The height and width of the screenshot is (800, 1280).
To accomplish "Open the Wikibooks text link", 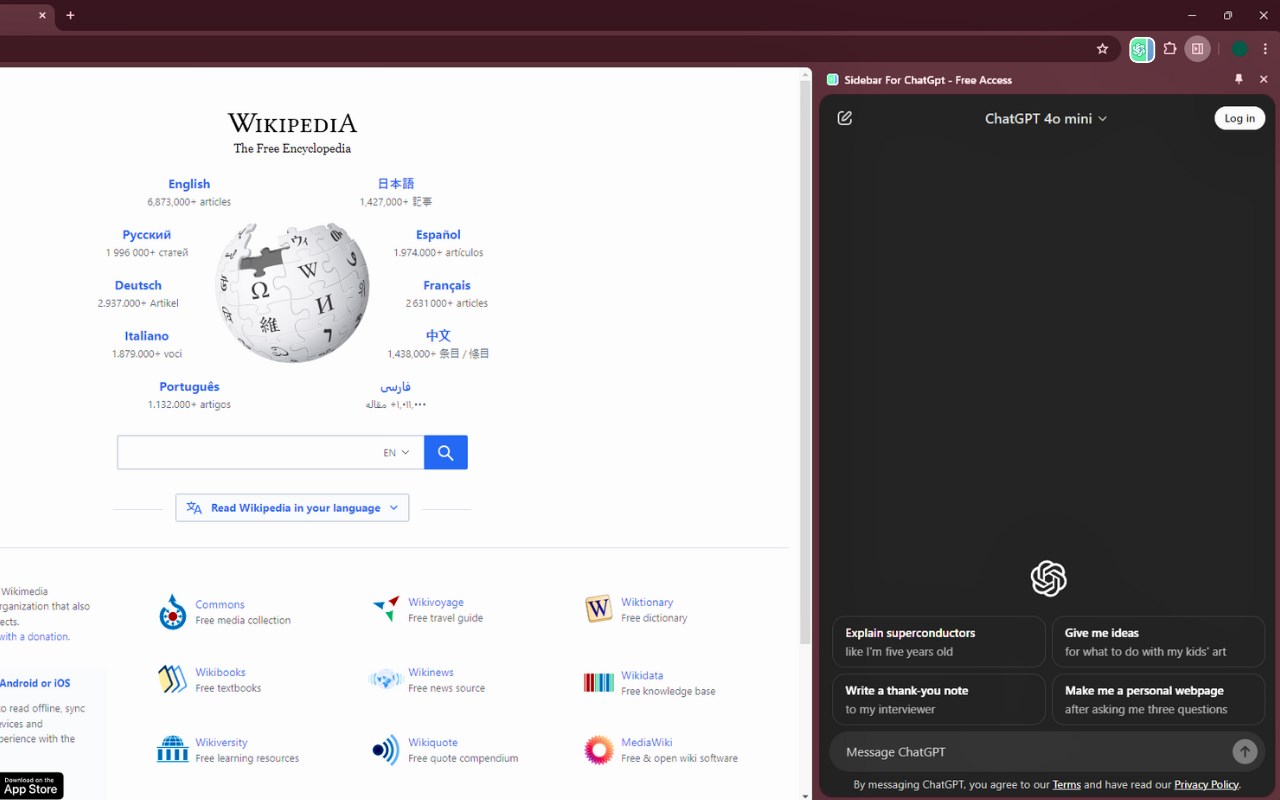I will pyautogui.click(x=221, y=673).
